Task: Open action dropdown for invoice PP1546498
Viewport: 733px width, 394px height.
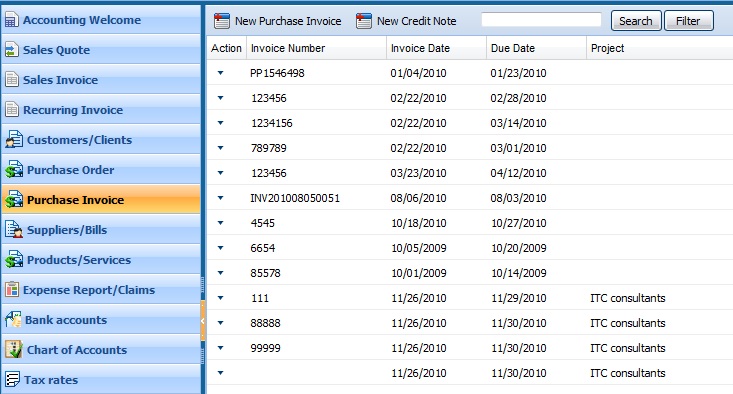Action: click(221, 73)
